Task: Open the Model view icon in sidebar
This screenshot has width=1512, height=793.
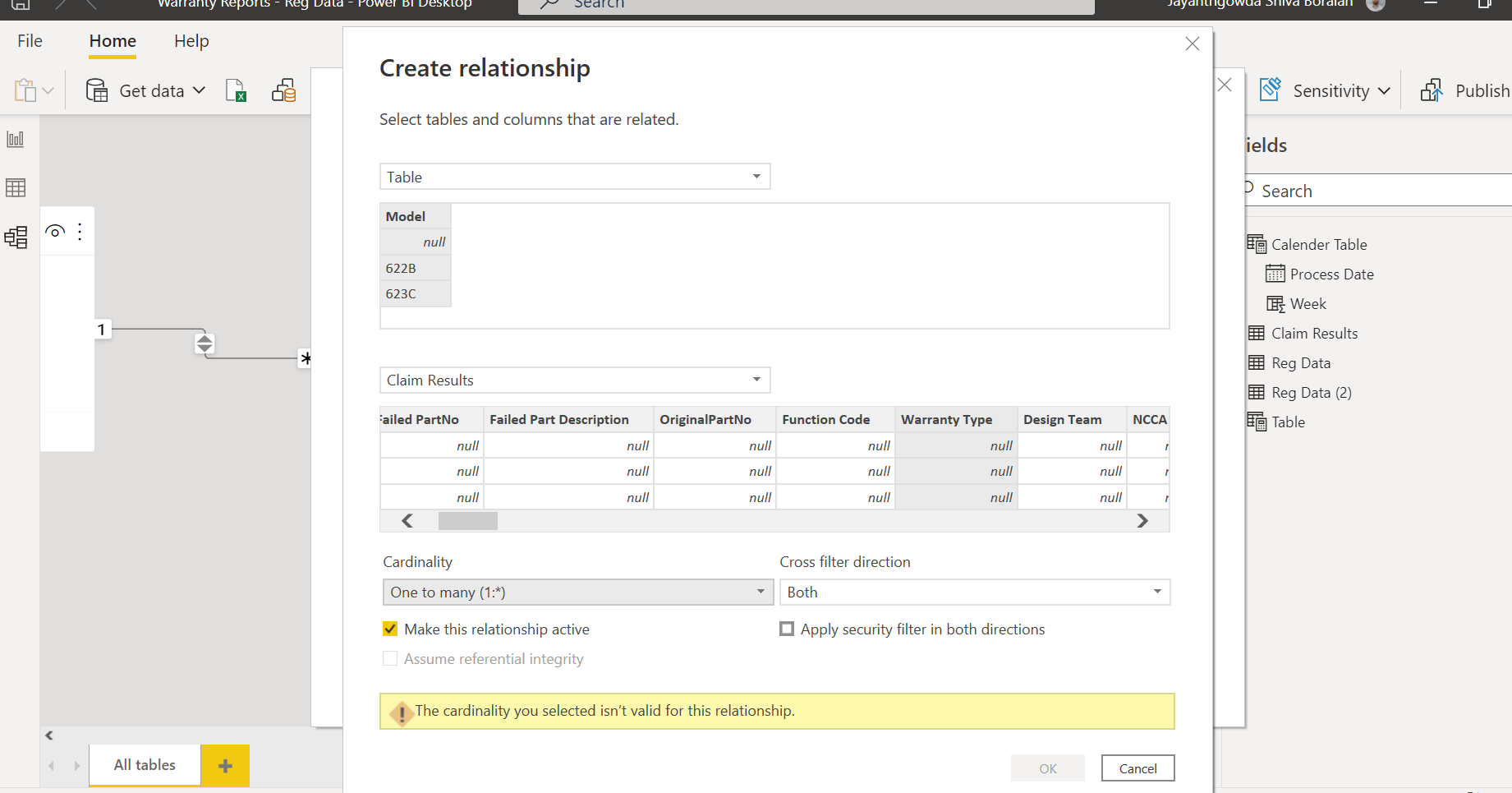Action: coord(16,237)
